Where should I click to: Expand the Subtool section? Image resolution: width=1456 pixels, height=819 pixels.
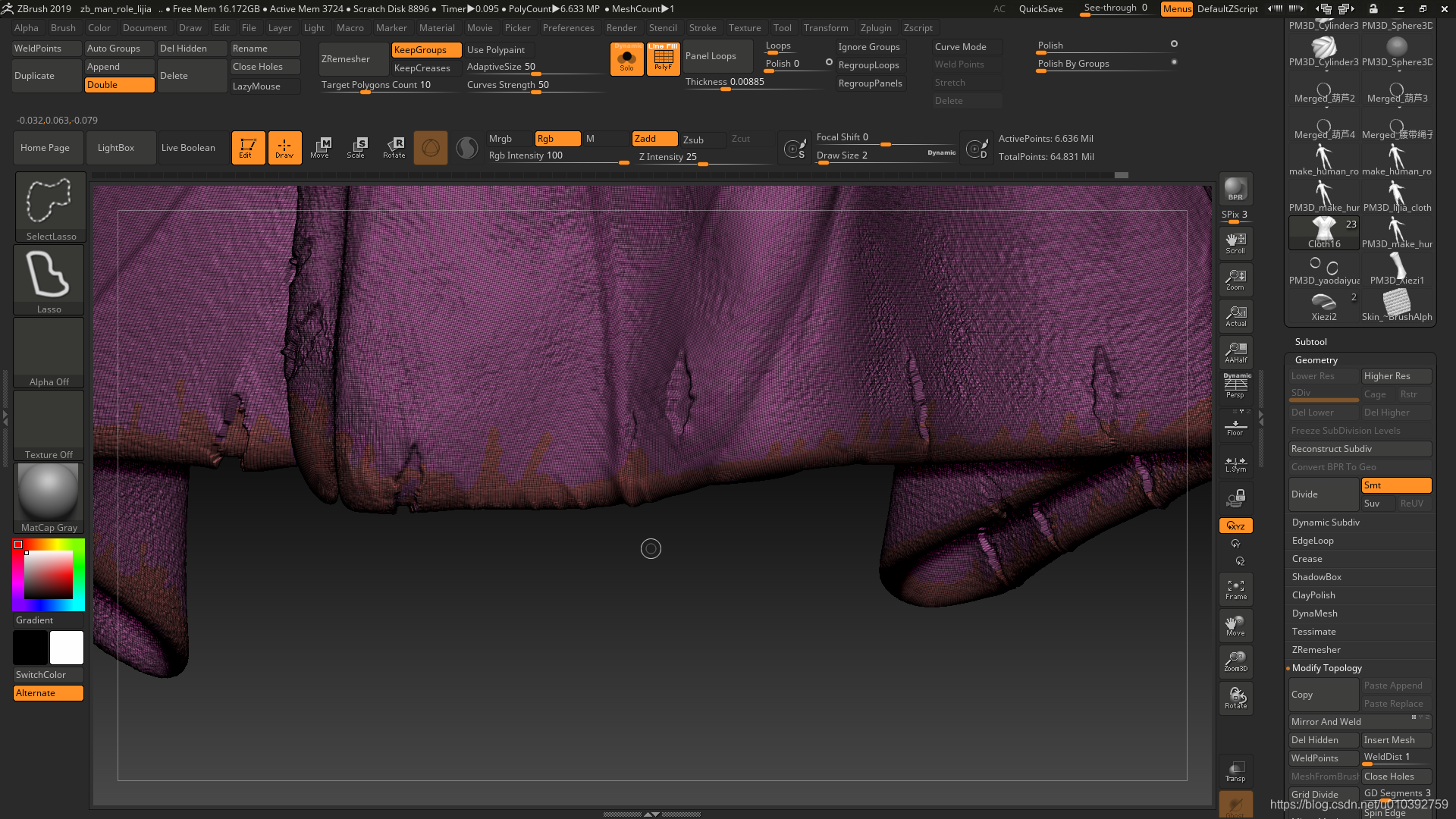pos(1310,342)
